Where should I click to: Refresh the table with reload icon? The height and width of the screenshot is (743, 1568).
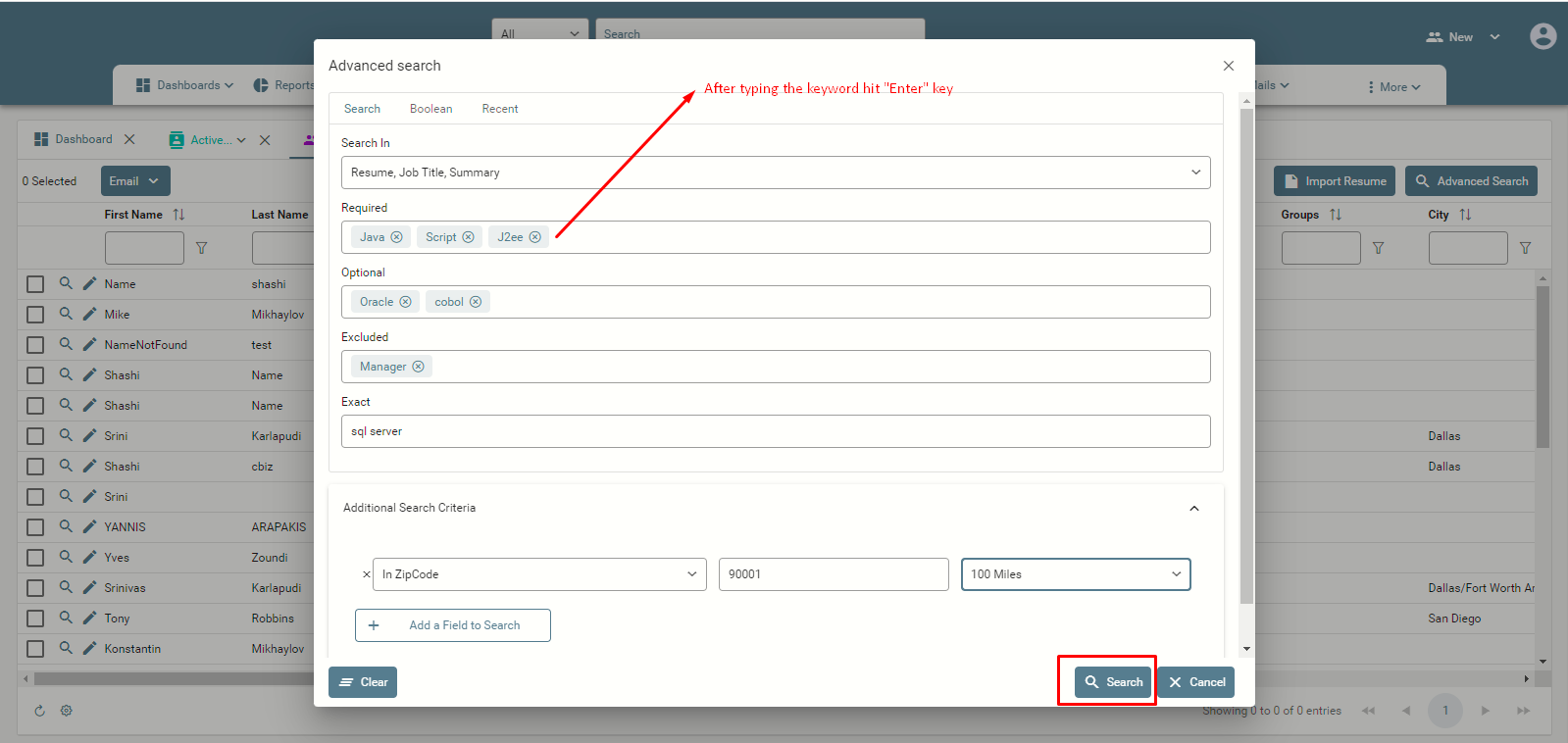39,711
